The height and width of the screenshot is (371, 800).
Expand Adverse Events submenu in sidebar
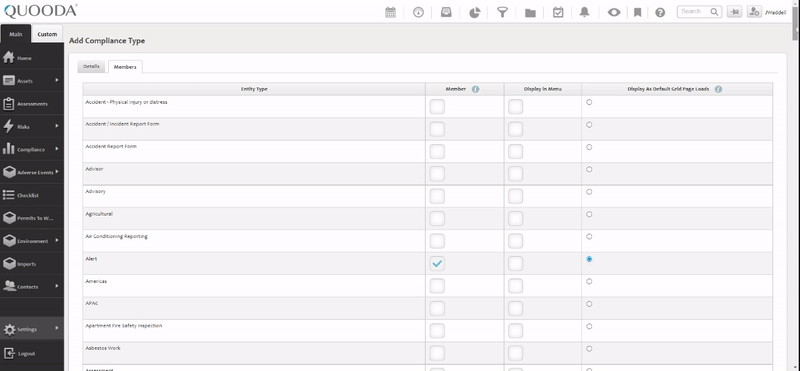[x=57, y=171]
